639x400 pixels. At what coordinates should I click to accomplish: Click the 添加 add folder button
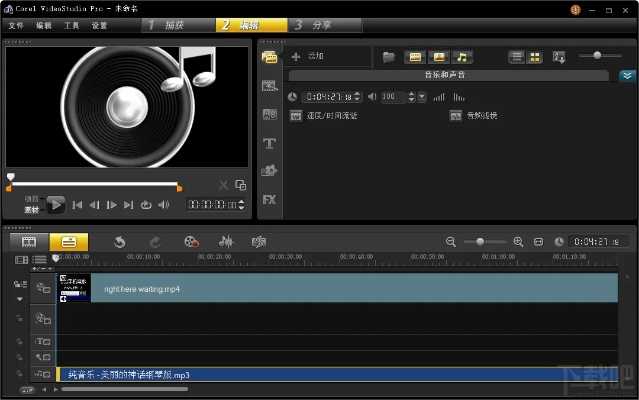click(308, 57)
